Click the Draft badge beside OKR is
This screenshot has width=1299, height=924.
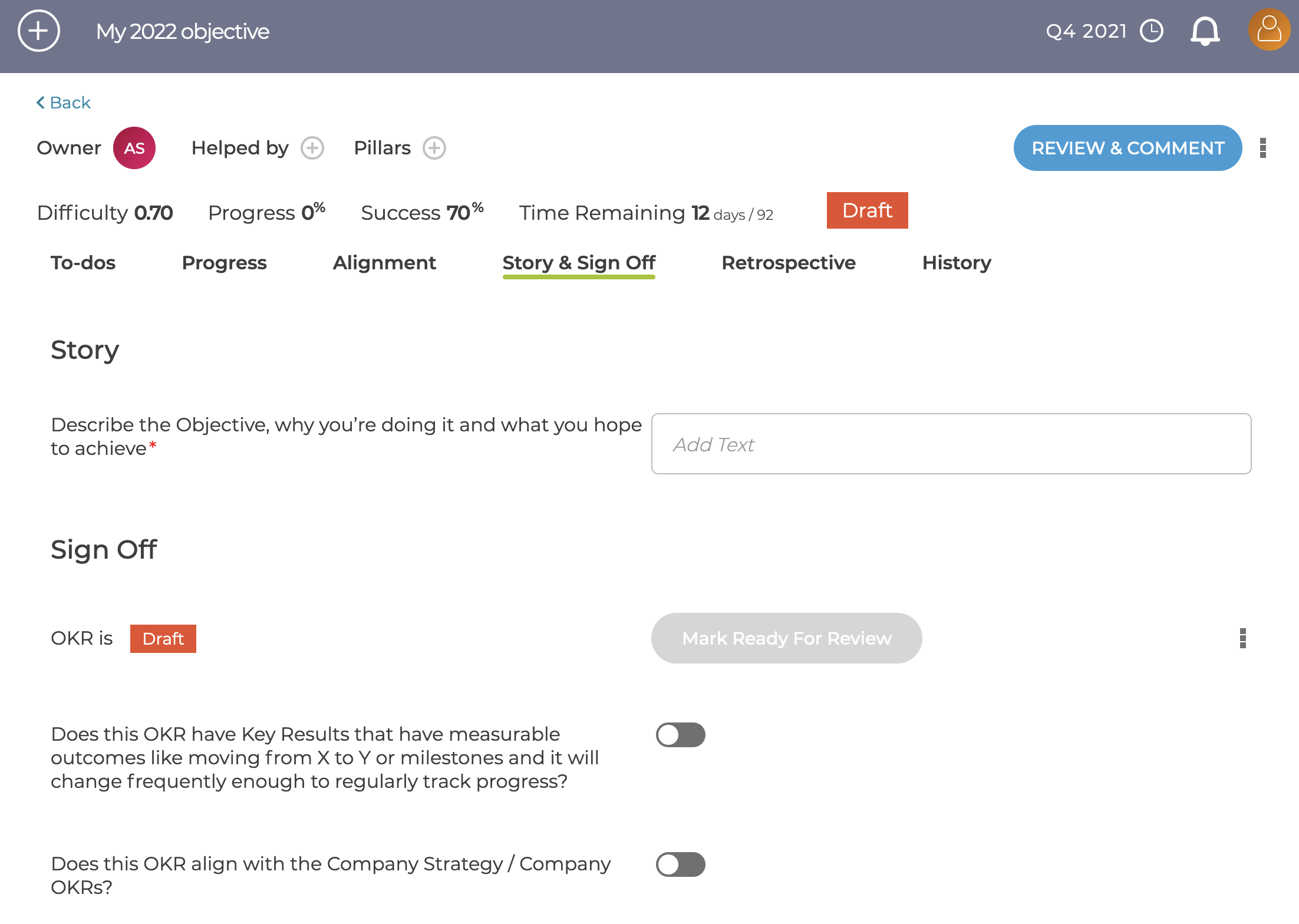(163, 639)
